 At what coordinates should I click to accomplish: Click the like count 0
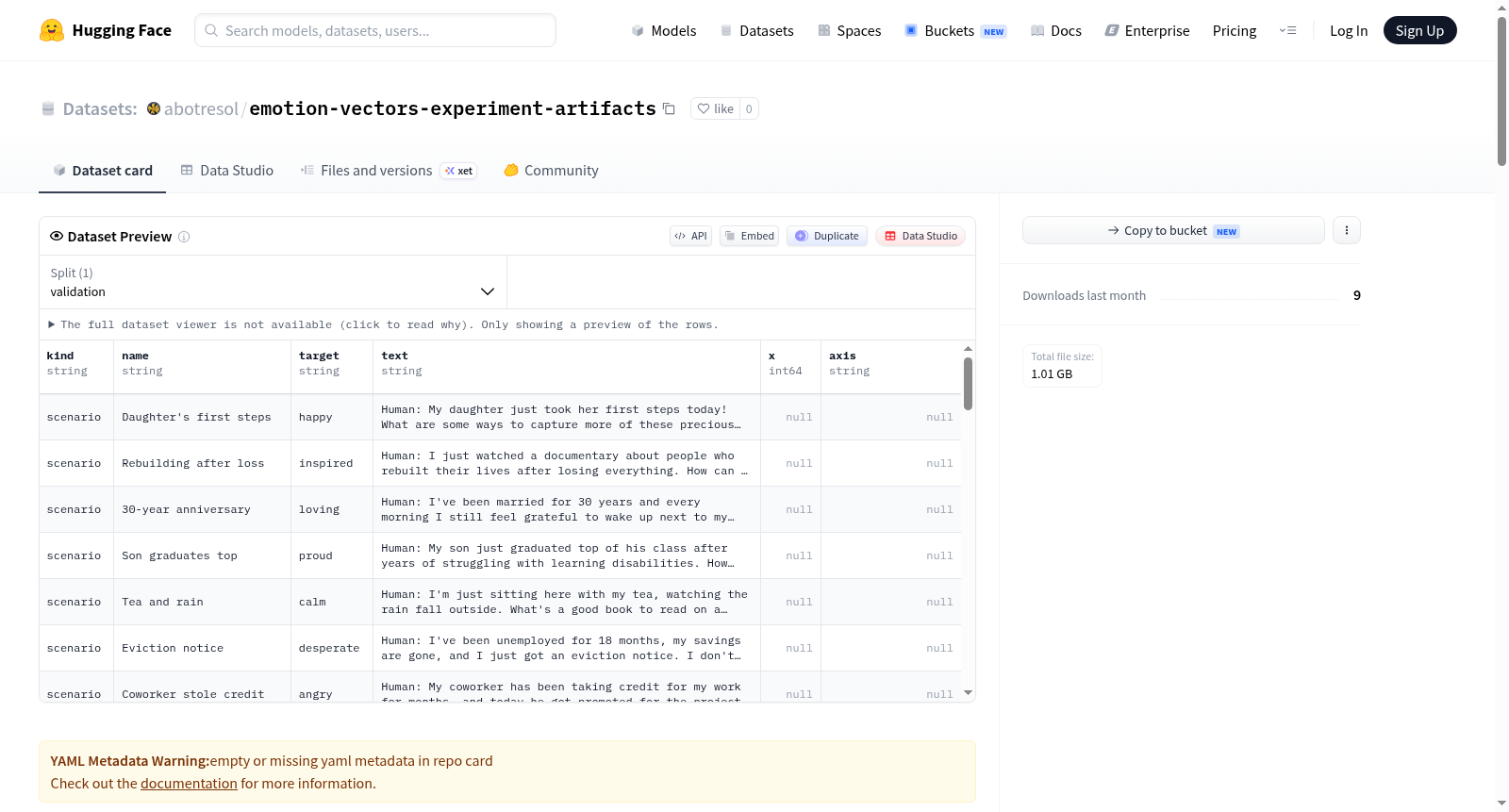coord(749,108)
